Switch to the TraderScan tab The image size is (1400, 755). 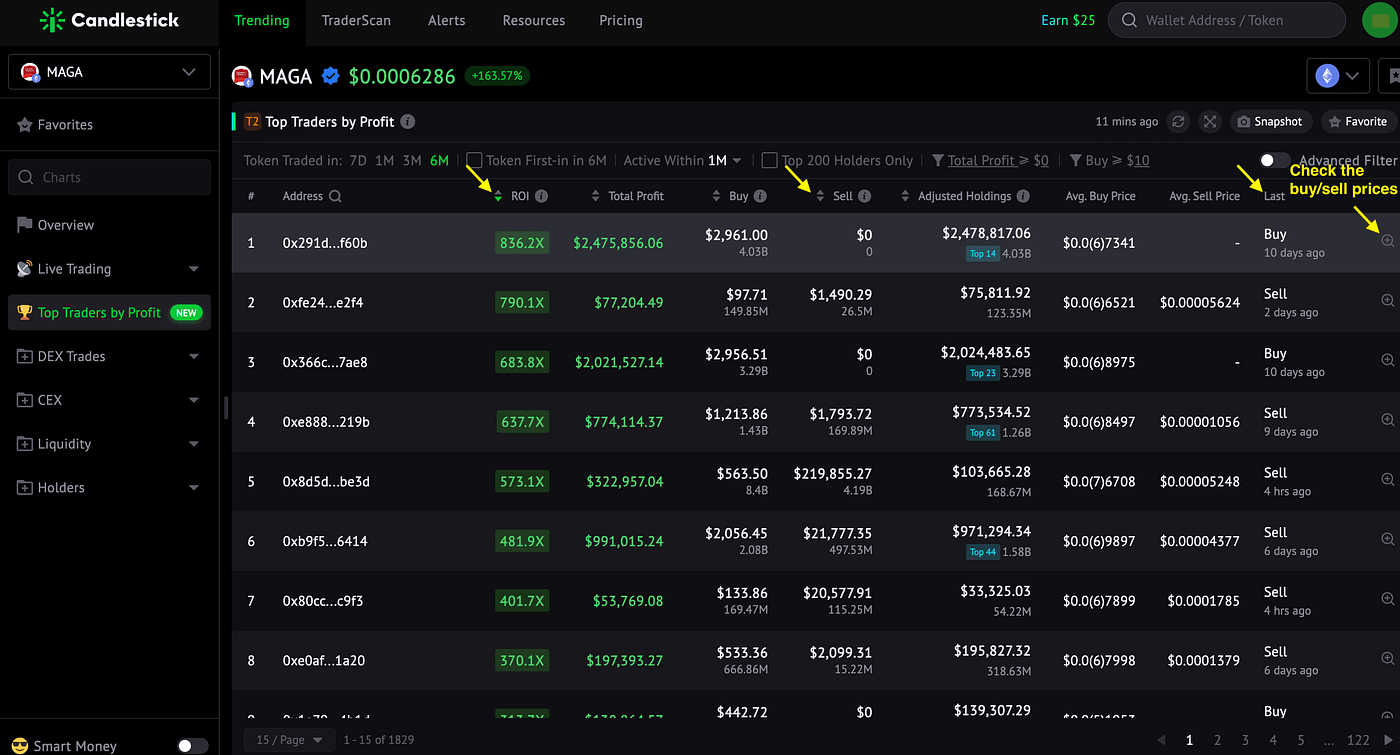356,20
